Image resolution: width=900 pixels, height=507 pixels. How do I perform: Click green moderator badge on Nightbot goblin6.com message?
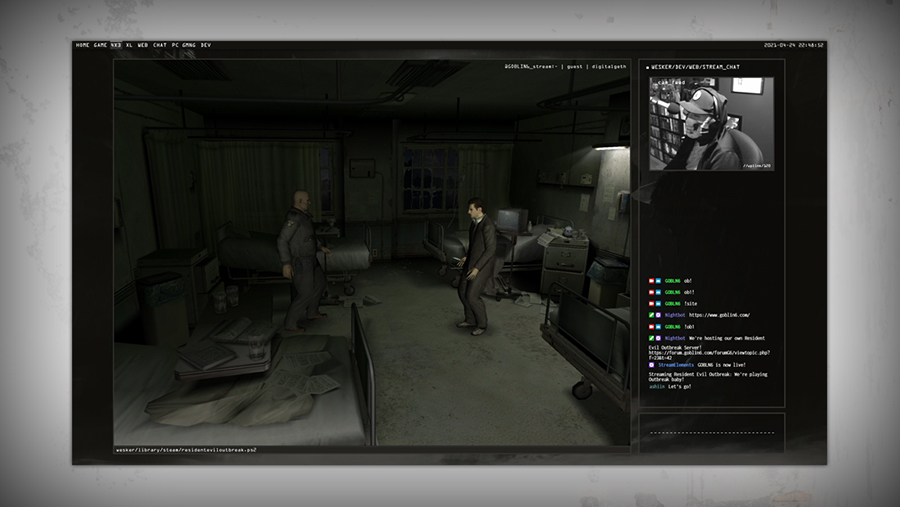[x=651, y=315]
